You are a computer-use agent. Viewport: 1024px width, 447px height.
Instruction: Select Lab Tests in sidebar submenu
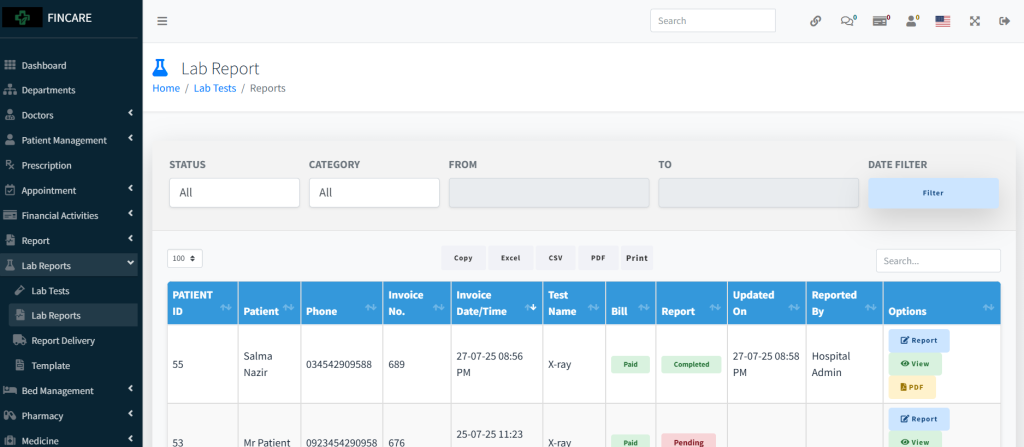(50, 291)
